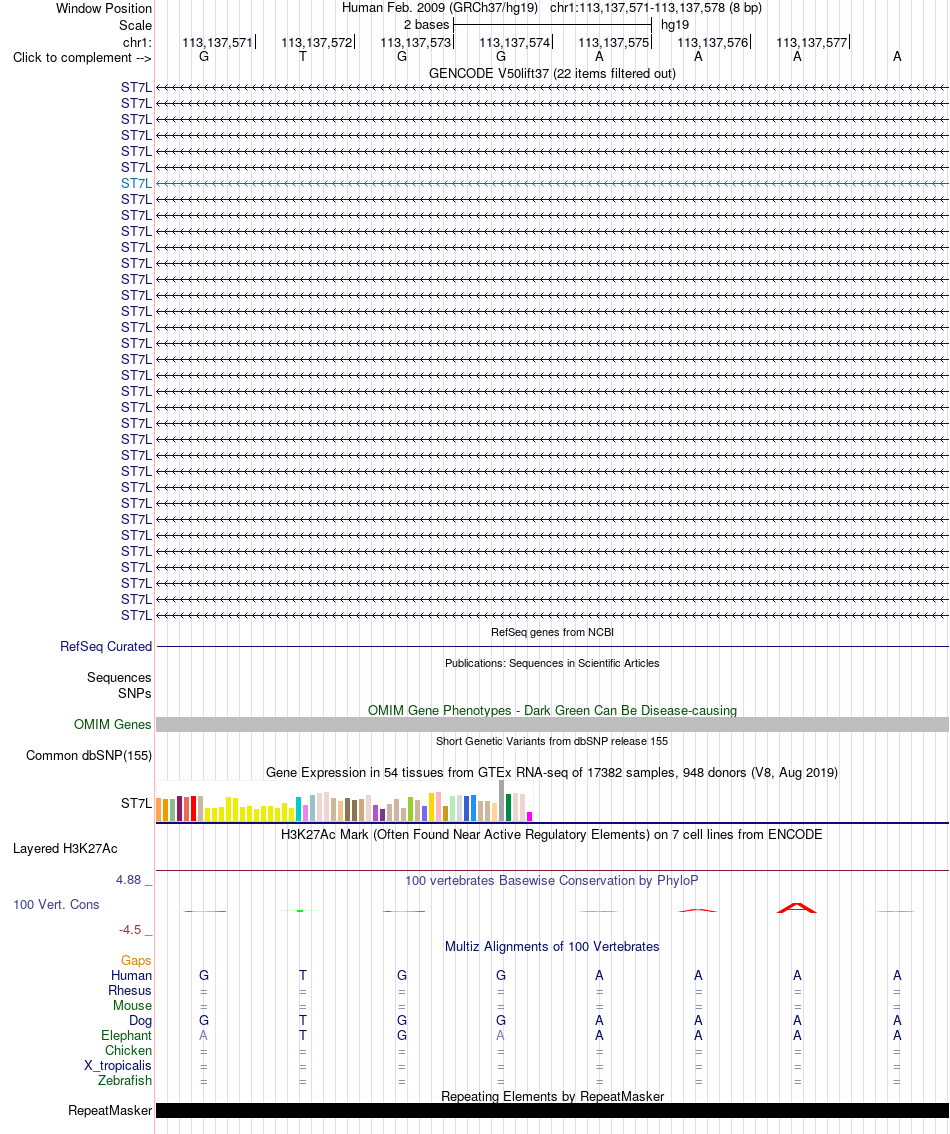Click the Human species label

coord(131,976)
